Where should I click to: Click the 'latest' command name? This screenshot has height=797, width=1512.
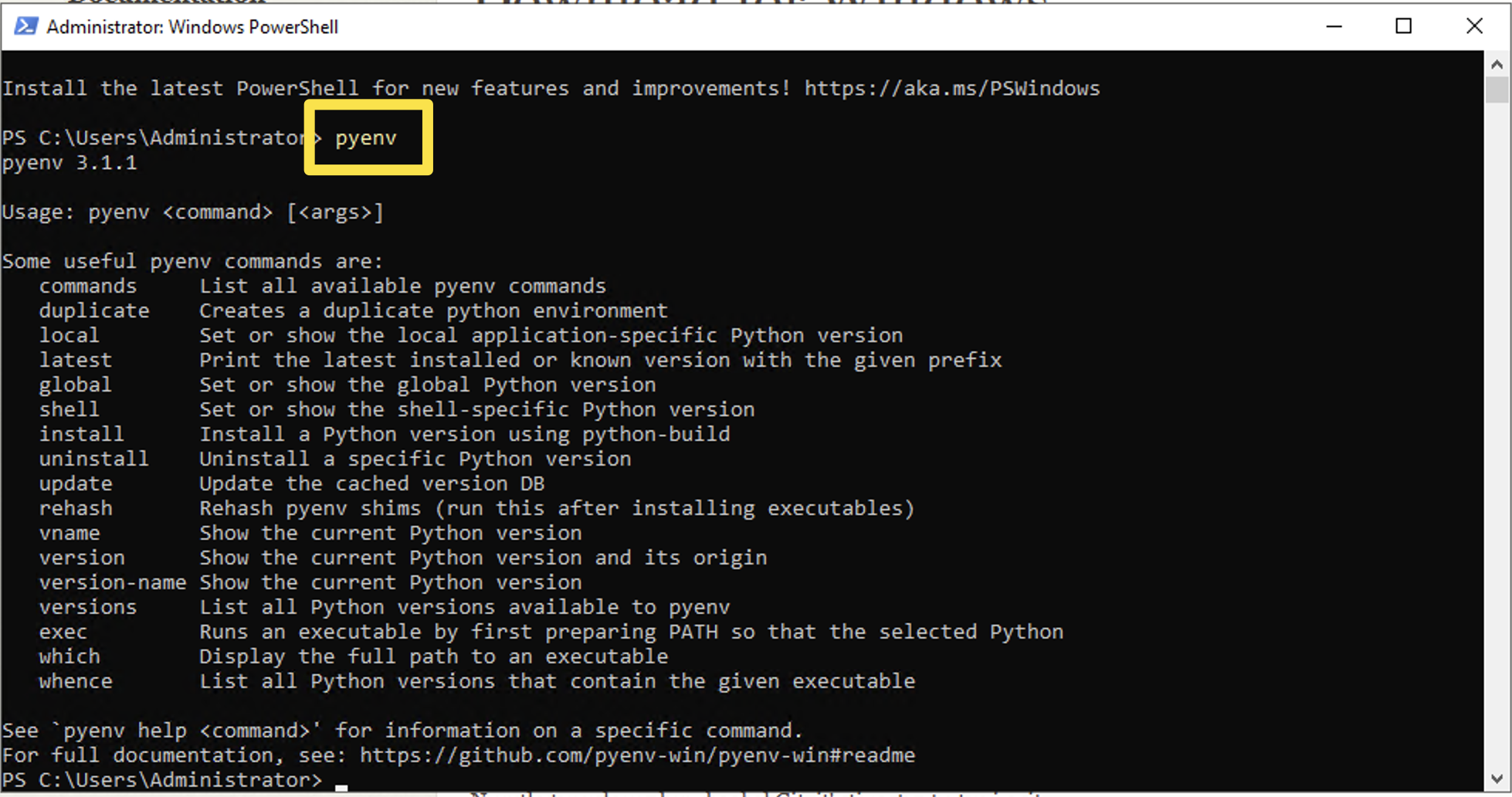76,360
